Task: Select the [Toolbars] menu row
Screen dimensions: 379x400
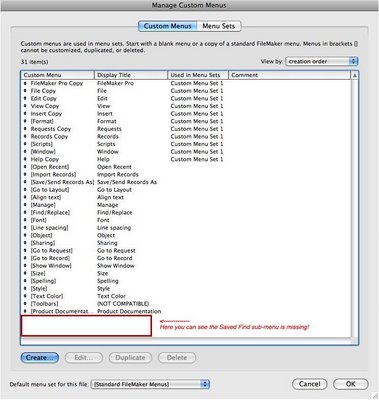Action: tap(186, 304)
